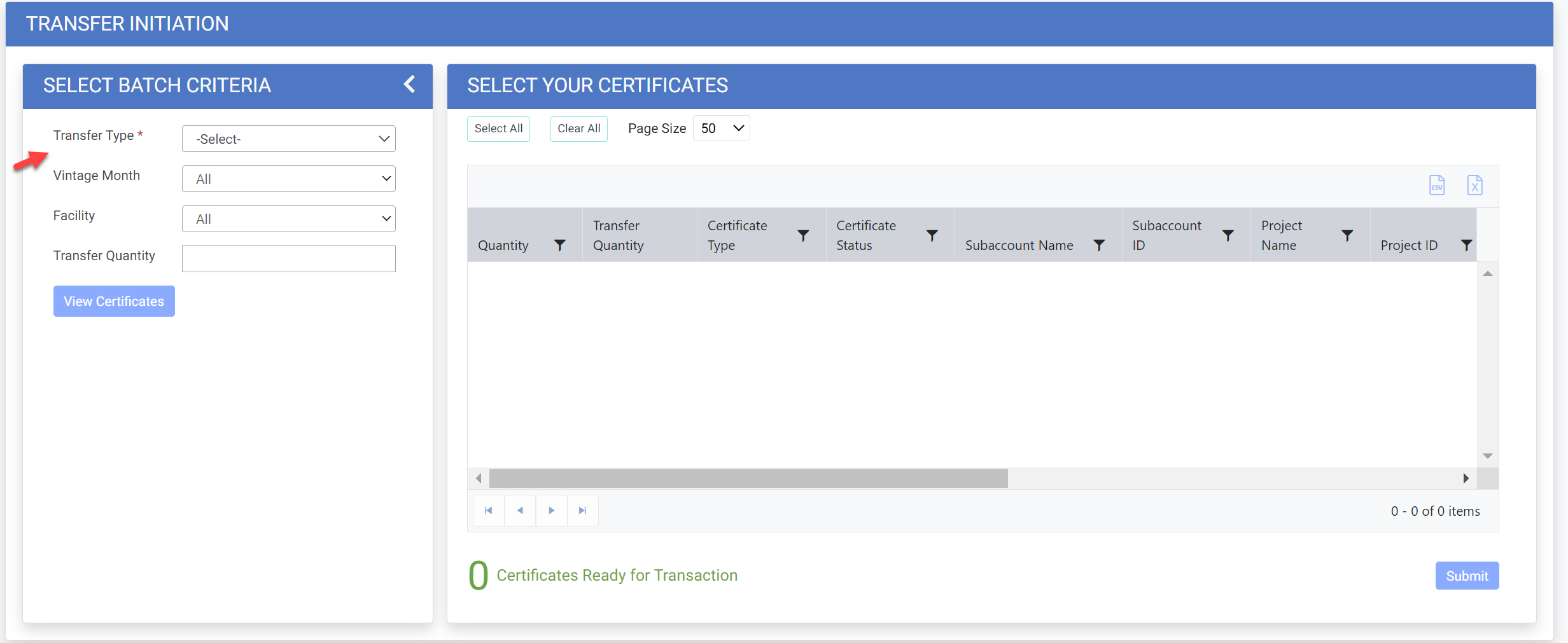Image resolution: width=1568 pixels, height=643 pixels.
Task: Click the horizontal scrollbar right arrow
Action: click(x=1466, y=478)
